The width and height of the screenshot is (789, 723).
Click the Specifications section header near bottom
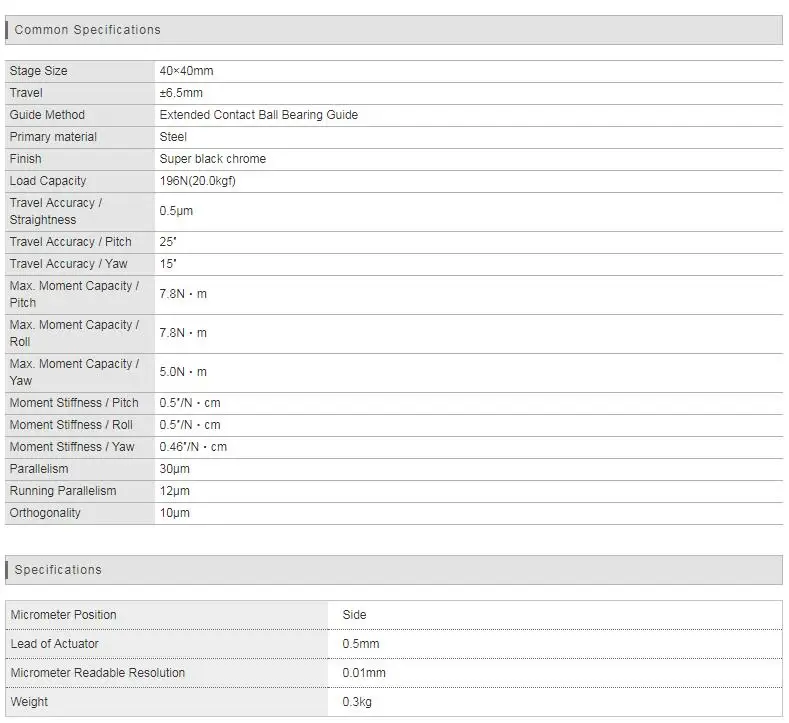(58, 570)
